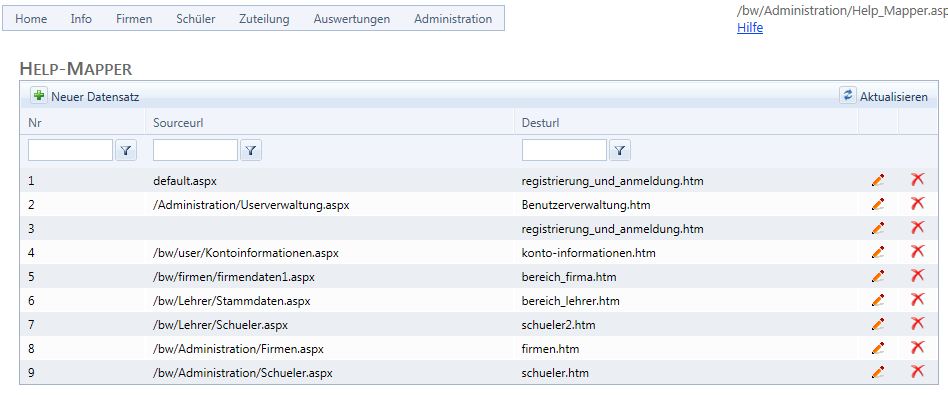Click the Aktualisieren label
This screenshot has height=395, width=948.
click(894, 97)
